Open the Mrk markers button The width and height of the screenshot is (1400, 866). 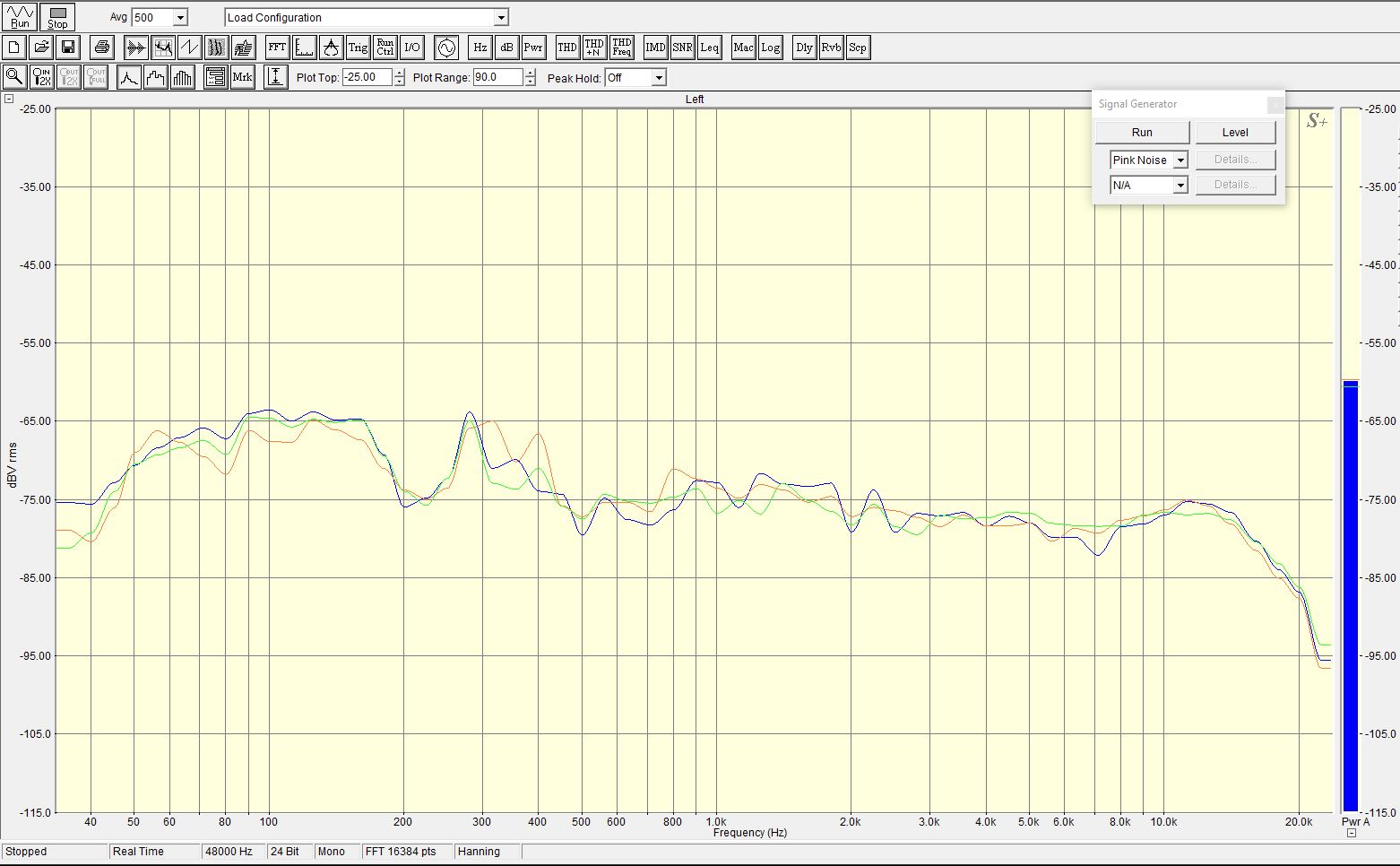243,77
